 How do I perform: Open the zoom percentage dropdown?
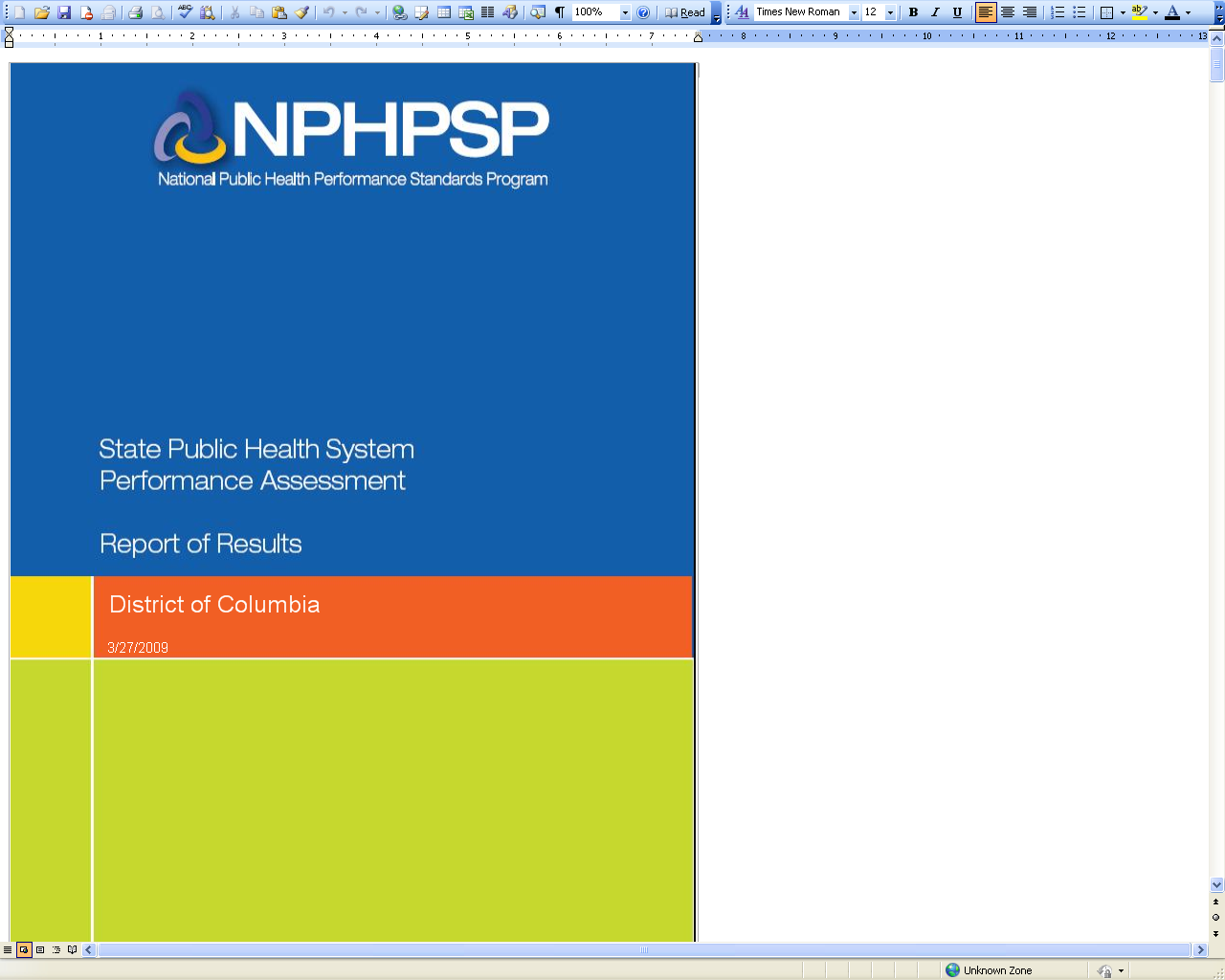[x=625, y=12]
